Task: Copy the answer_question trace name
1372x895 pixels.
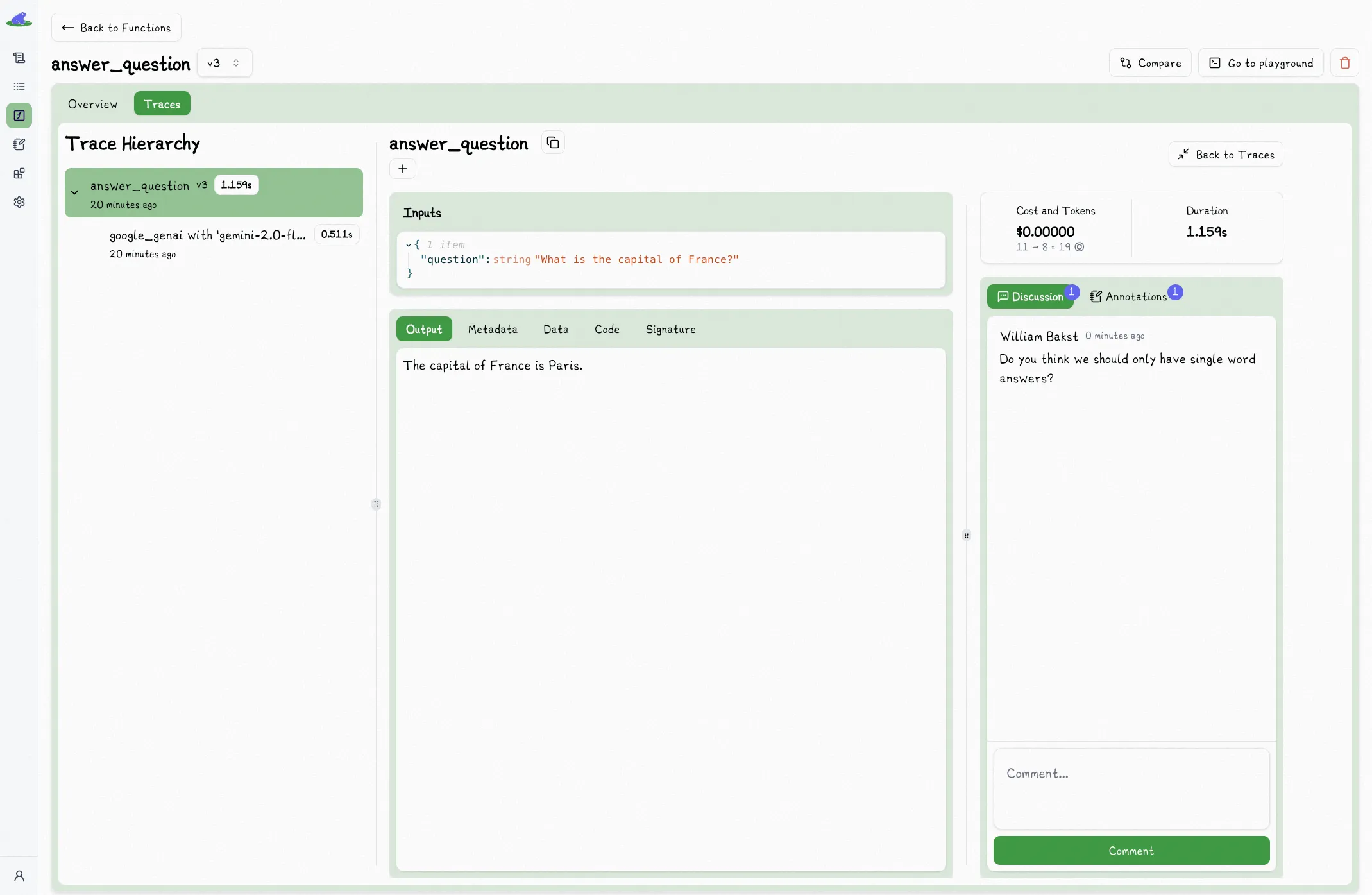Action: (553, 143)
